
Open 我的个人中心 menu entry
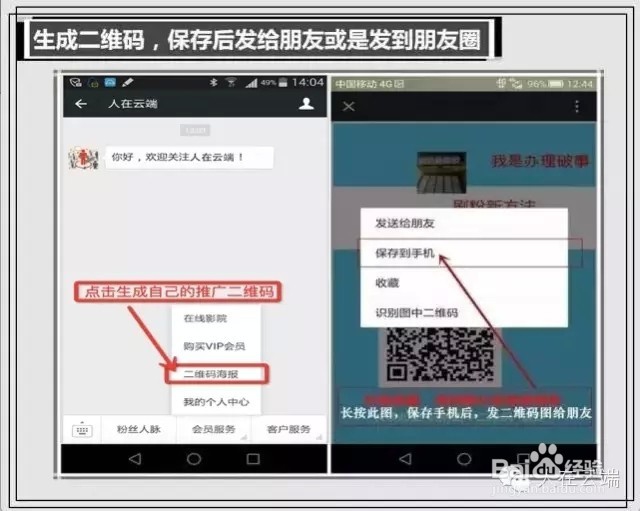(x=216, y=402)
